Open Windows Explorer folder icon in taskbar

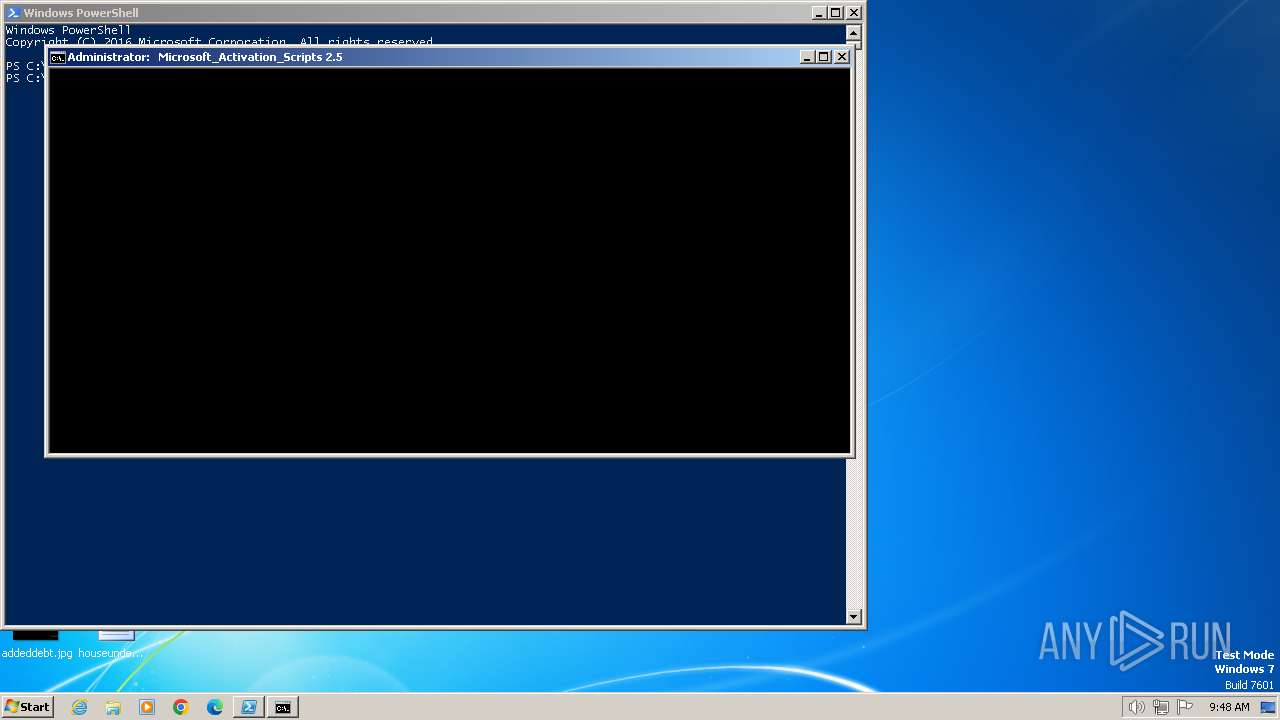pos(113,707)
